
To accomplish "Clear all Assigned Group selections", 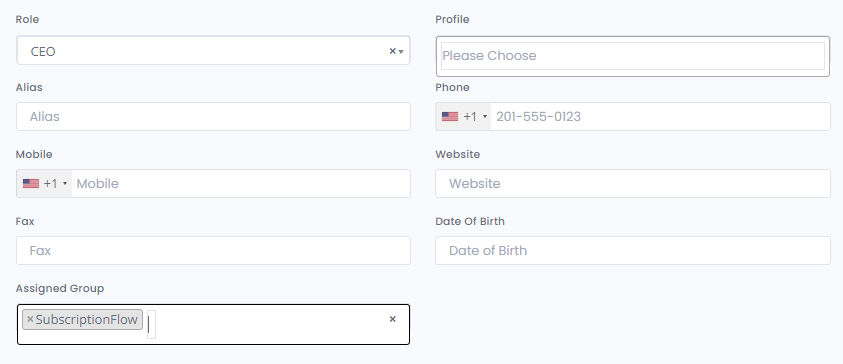I will (392, 319).
